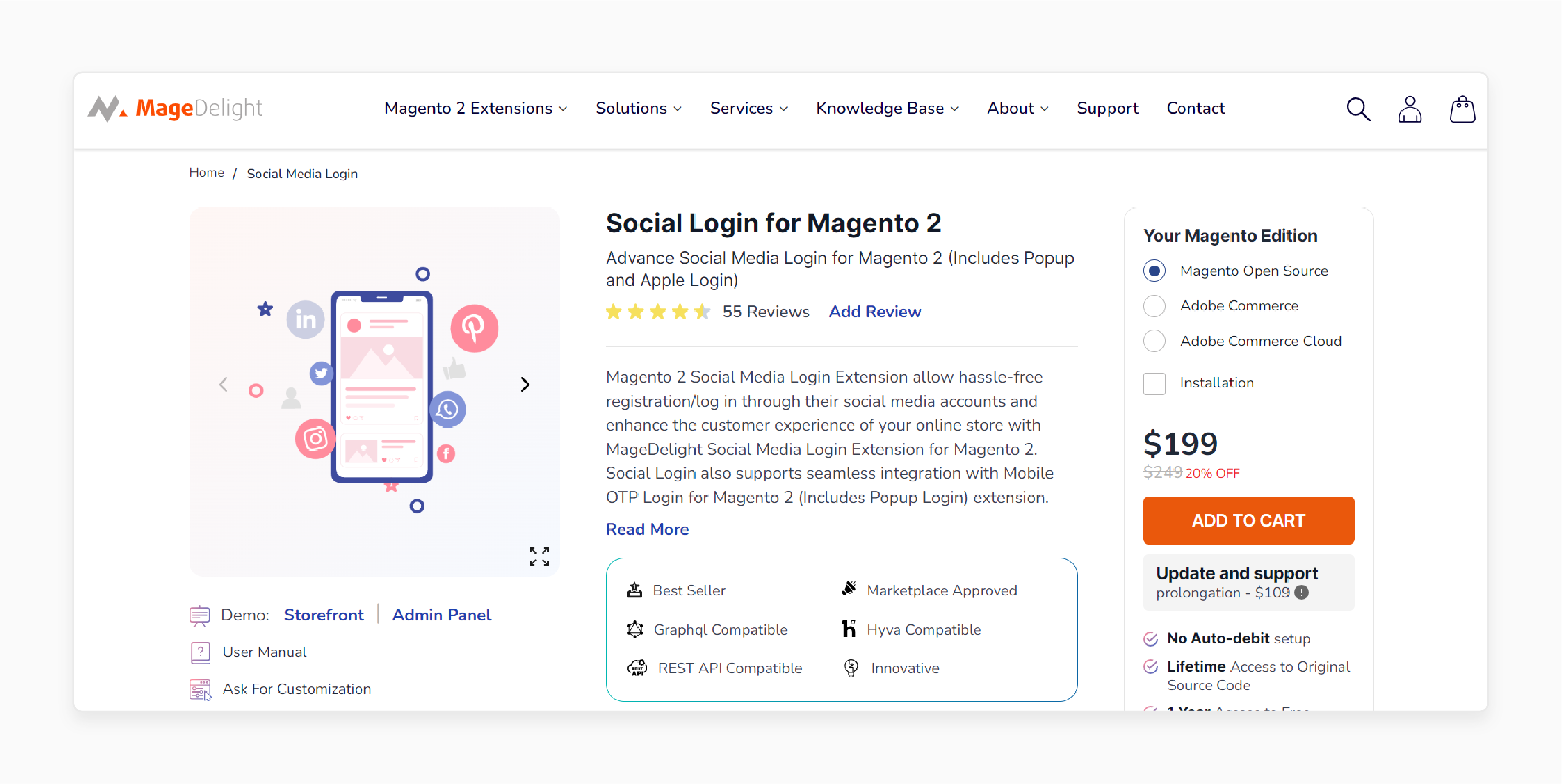Click 55 Reviews text

[766, 312]
